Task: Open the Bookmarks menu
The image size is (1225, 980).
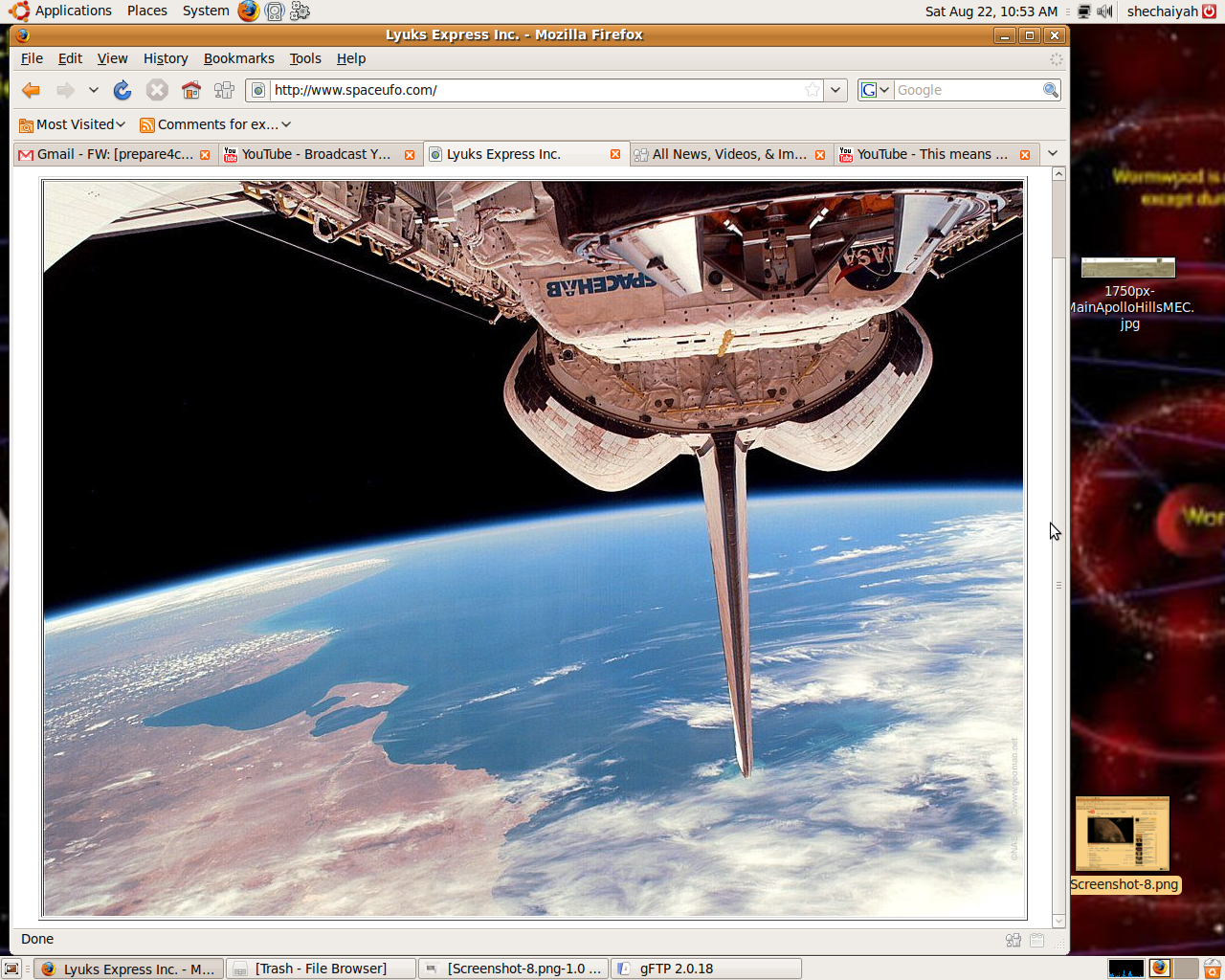Action: pyautogui.click(x=239, y=58)
